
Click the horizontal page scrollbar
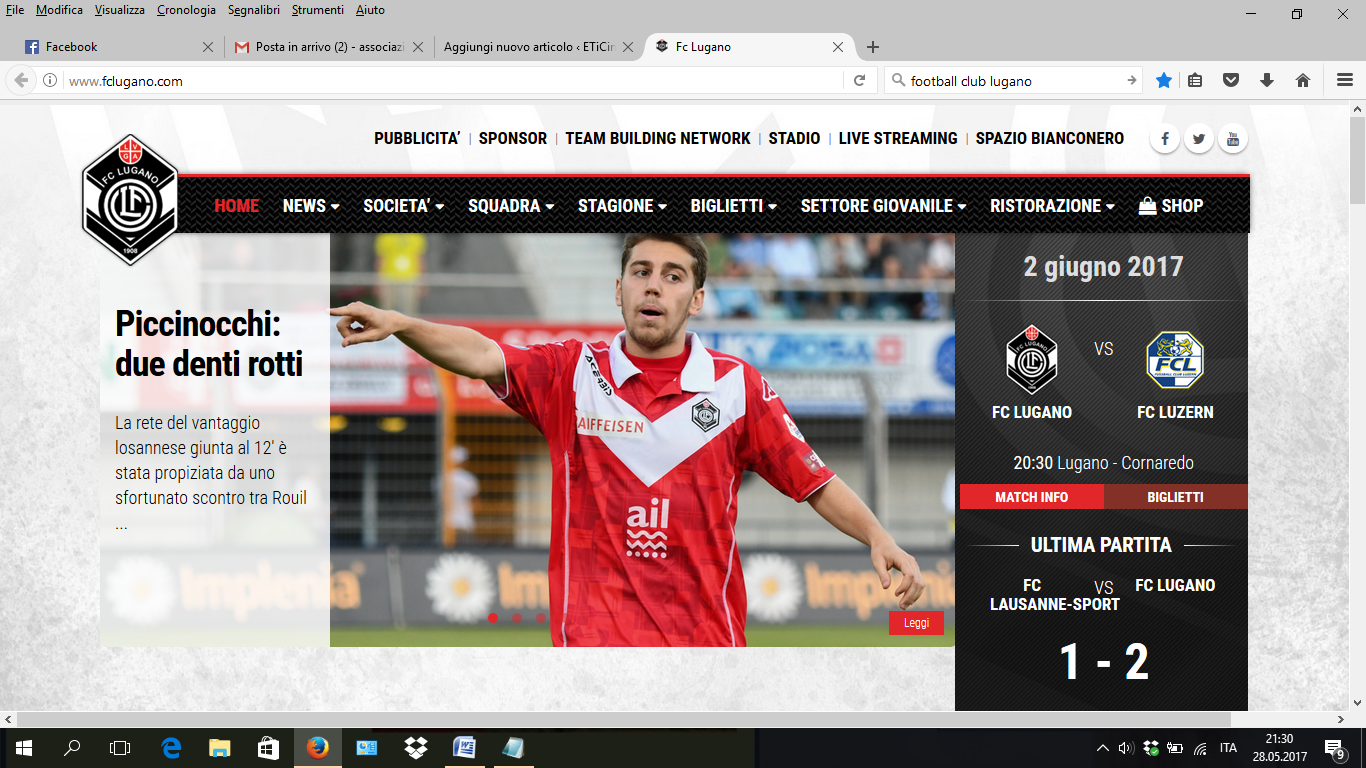point(625,719)
